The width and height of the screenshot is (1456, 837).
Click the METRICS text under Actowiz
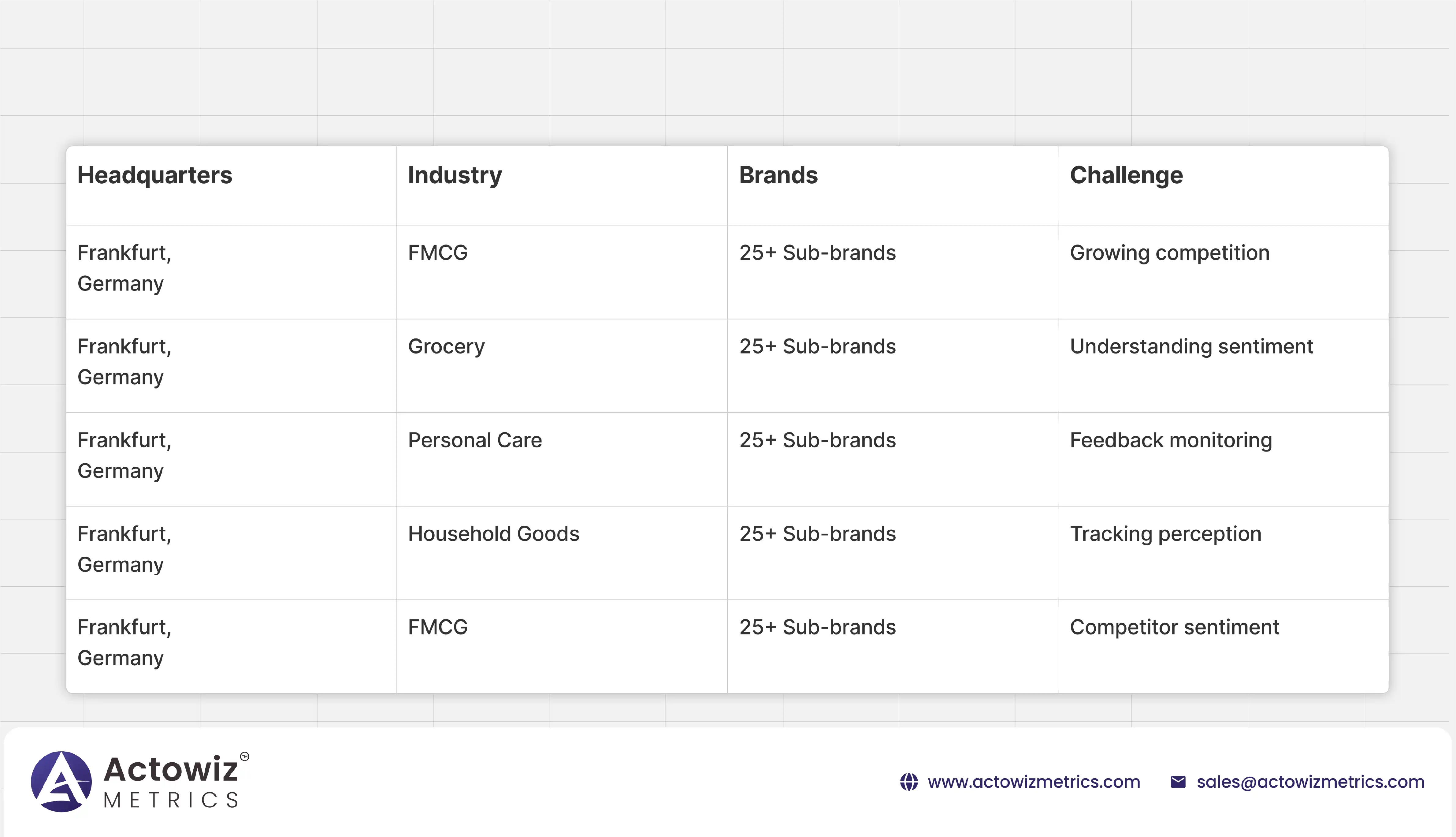(x=171, y=800)
